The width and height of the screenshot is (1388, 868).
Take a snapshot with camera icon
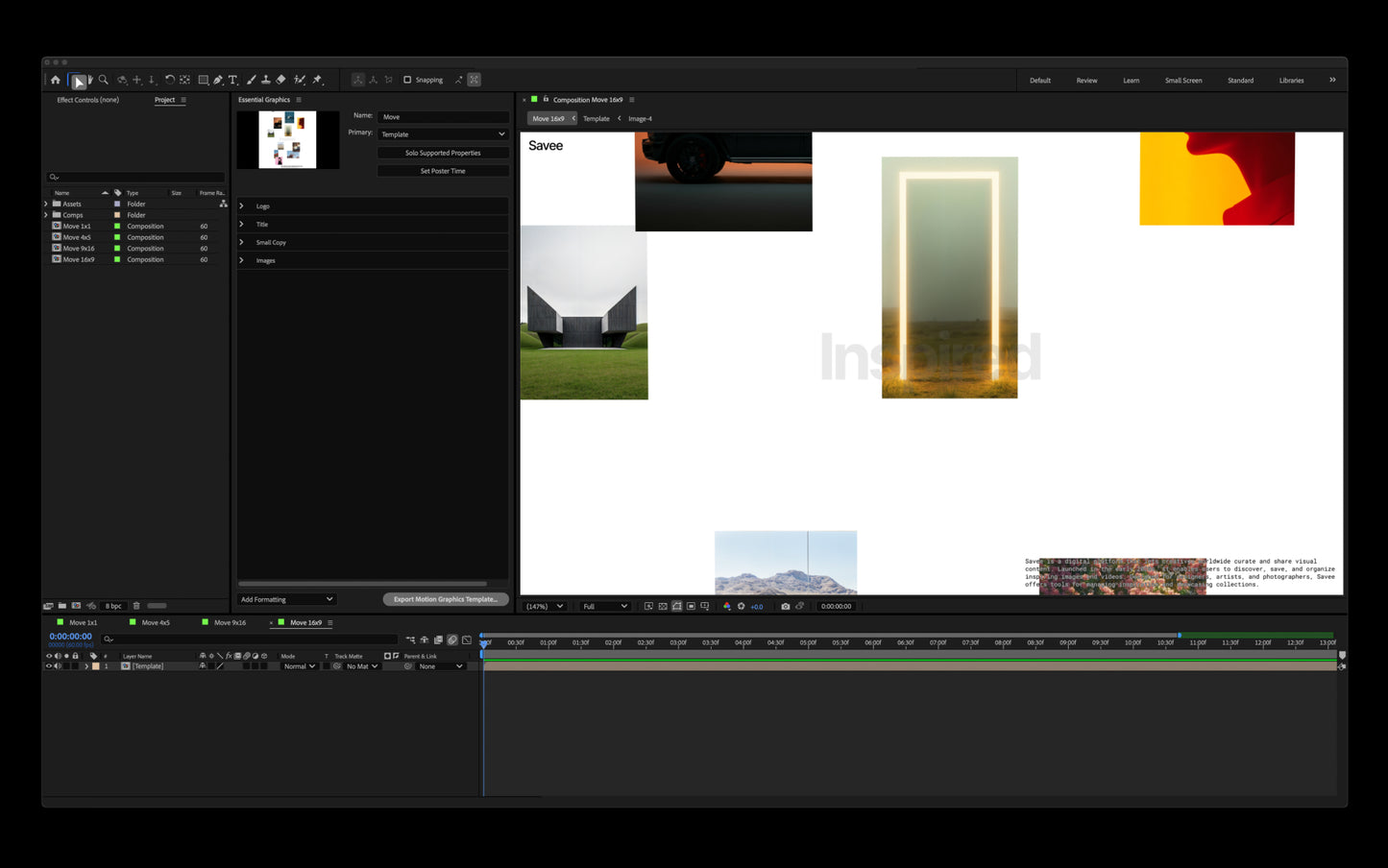pyautogui.click(x=786, y=606)
